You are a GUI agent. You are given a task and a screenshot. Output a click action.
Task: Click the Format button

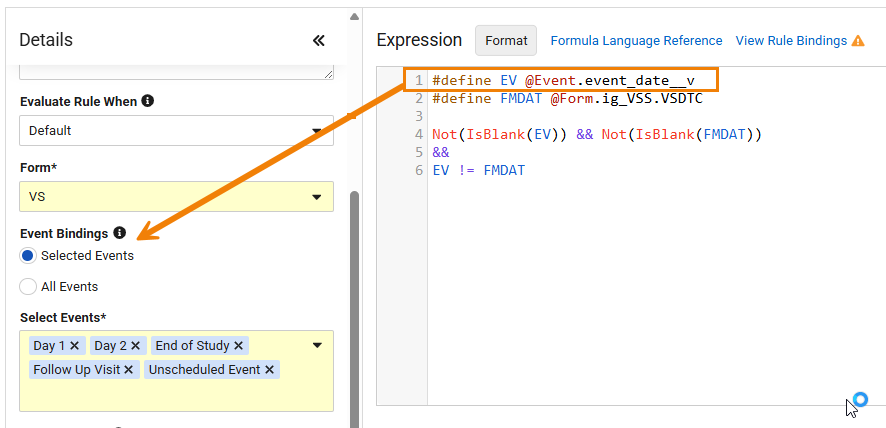click(506, 41)
